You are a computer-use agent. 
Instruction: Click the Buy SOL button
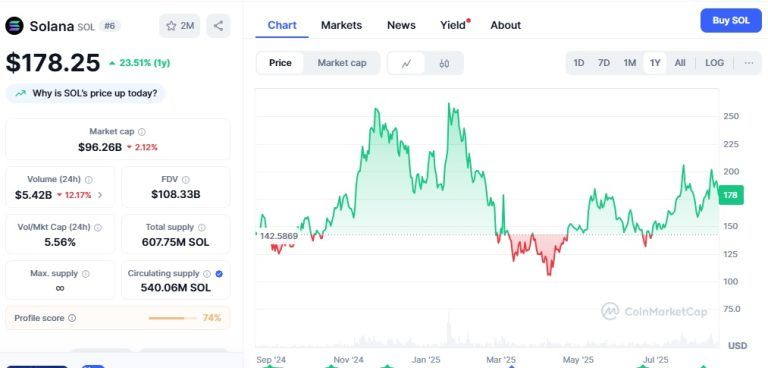(731, 21)
